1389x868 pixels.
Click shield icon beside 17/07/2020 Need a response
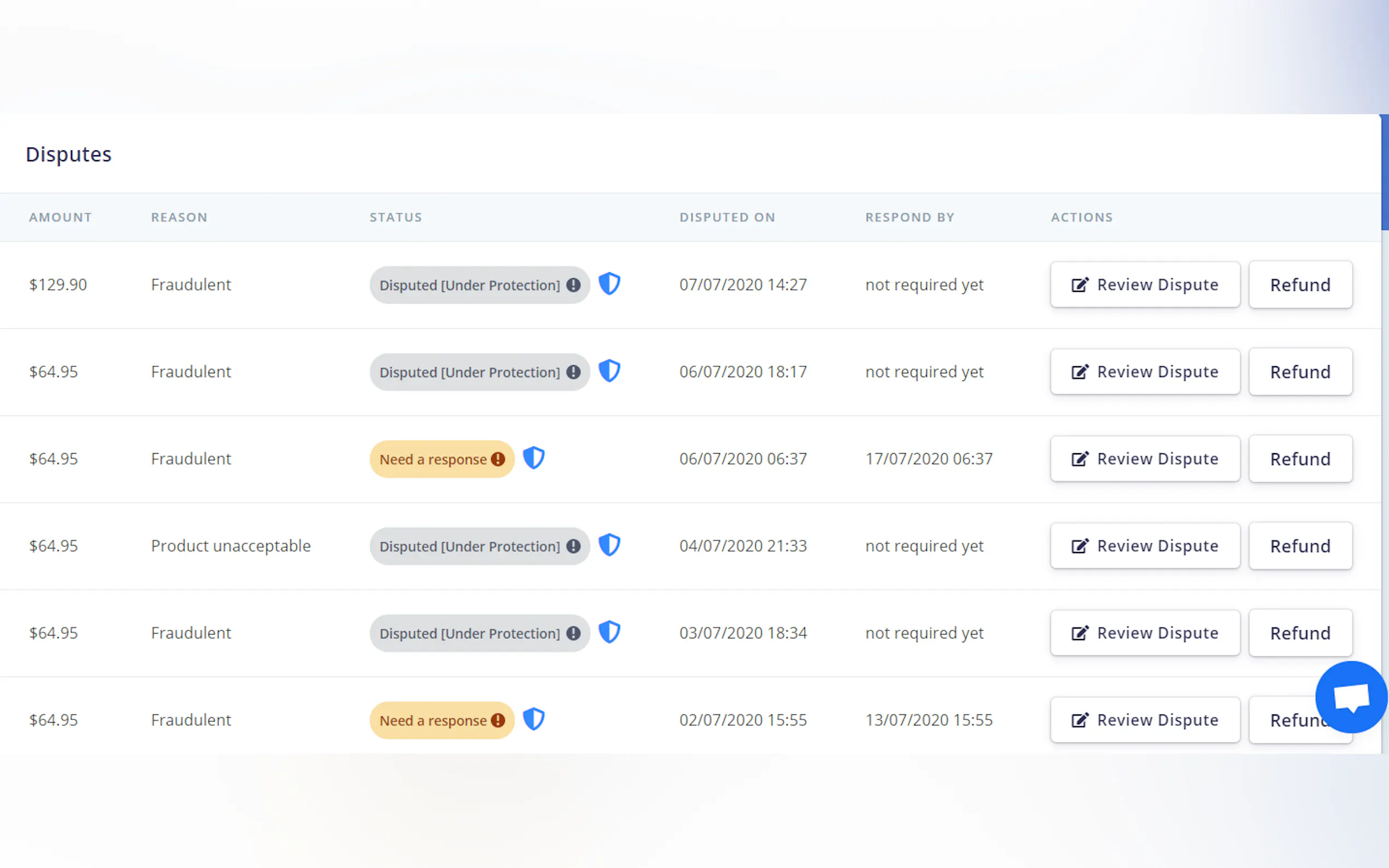(533, 458)
